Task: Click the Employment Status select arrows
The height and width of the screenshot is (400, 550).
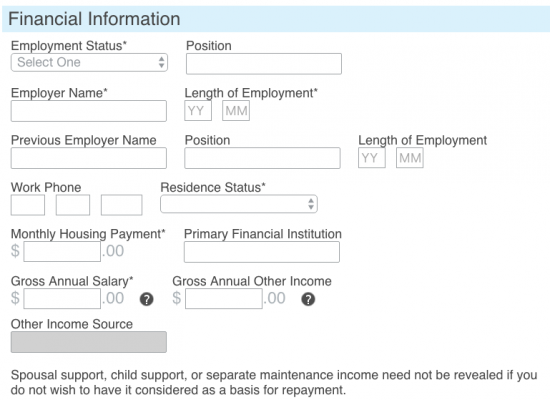Action: (x=161, y=62)
